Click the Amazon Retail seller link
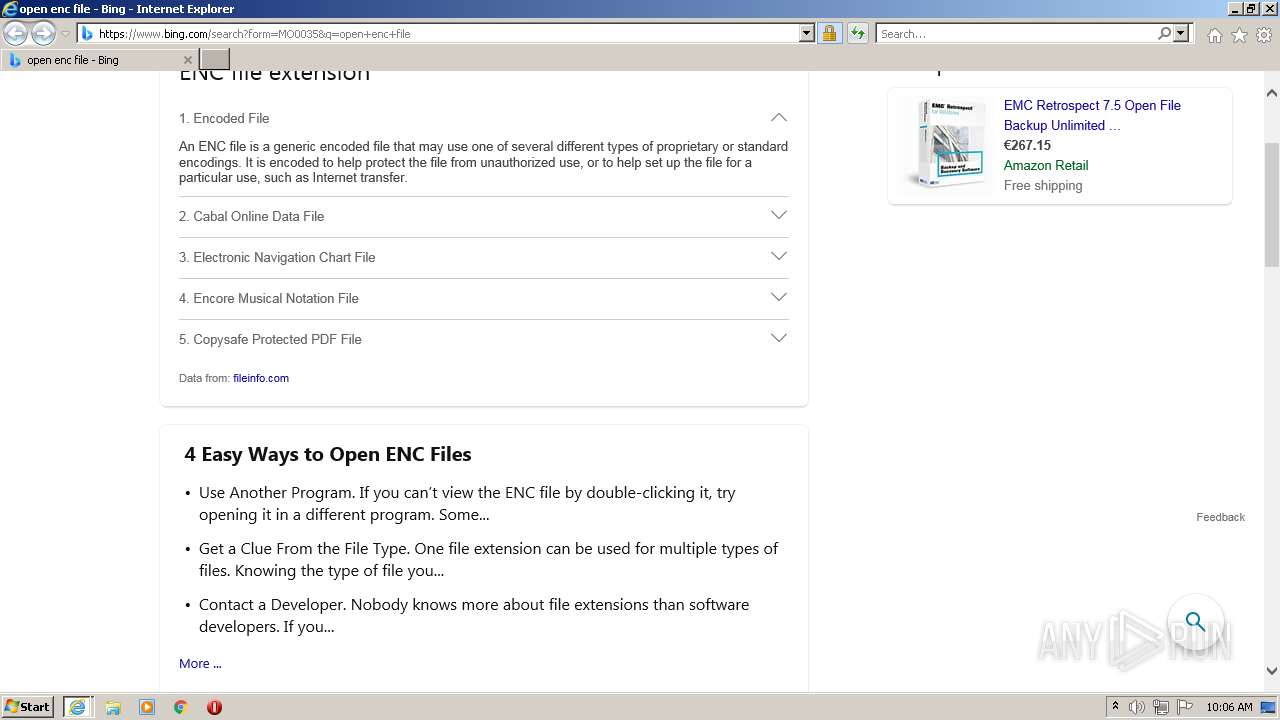Image resolution: width=1280 pixels, height=720 pixels. (1046, 165)
